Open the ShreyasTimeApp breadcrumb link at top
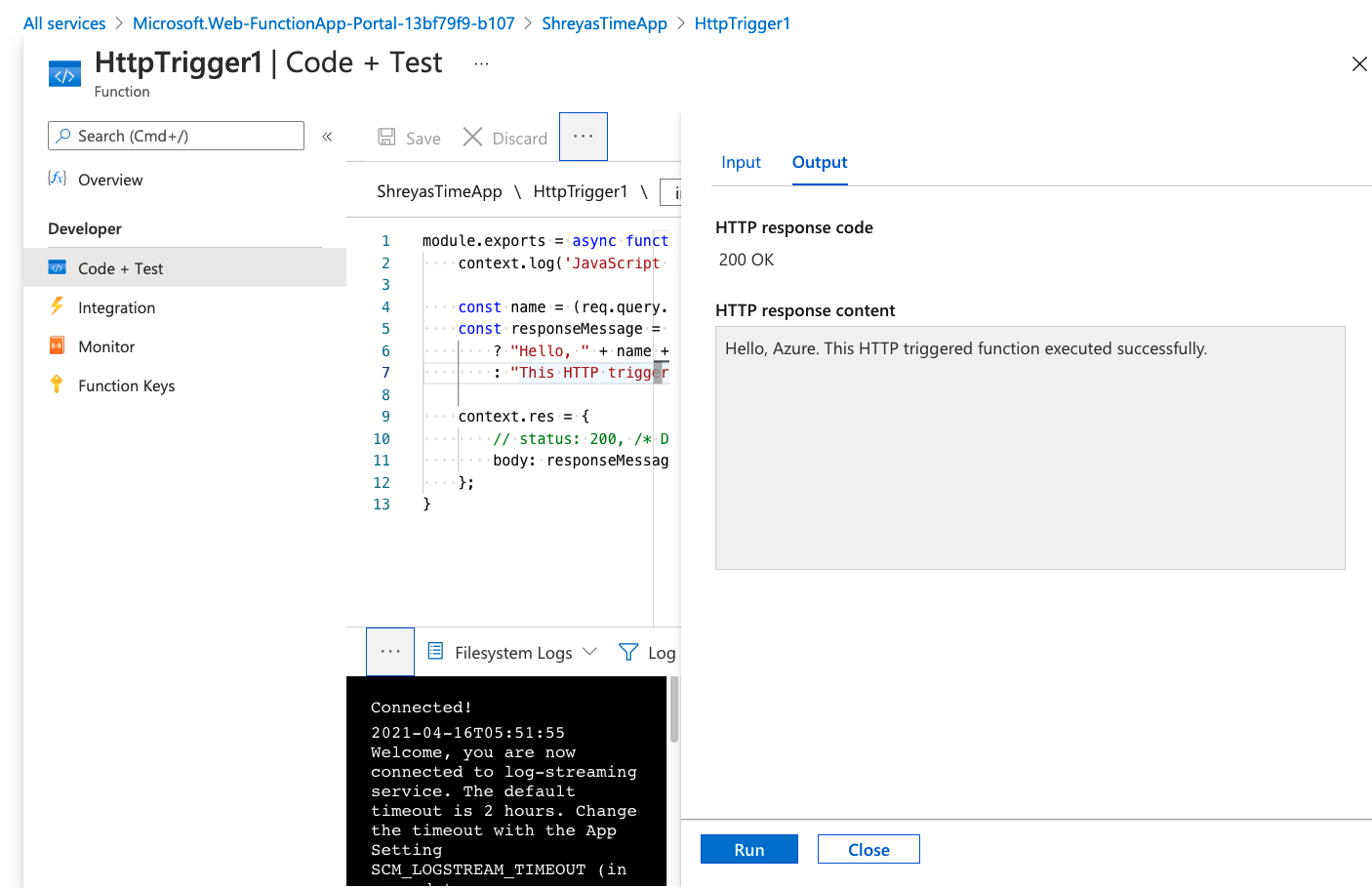 click(605, 23)
